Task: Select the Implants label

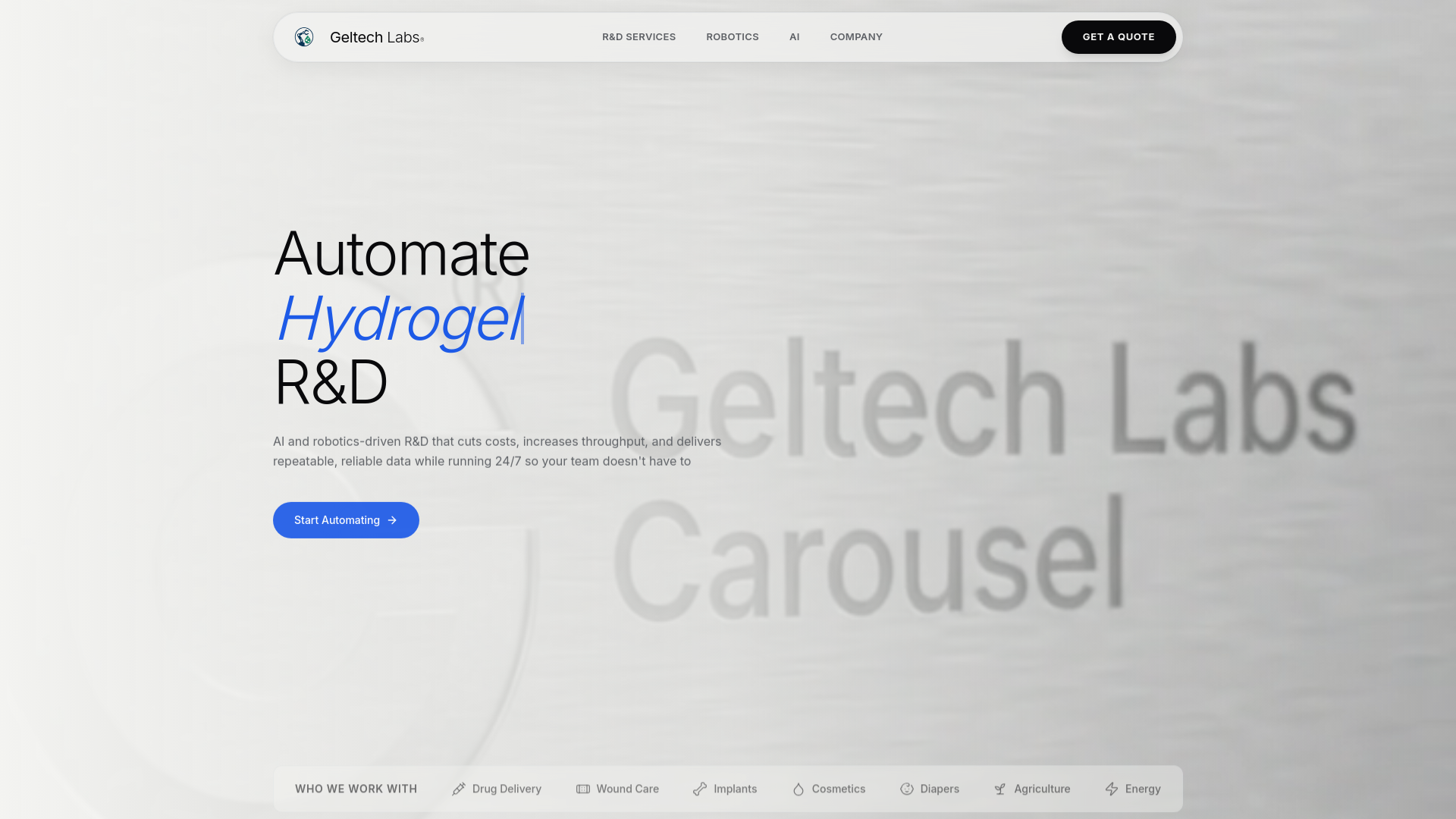Action: click(x=736, y=789)
